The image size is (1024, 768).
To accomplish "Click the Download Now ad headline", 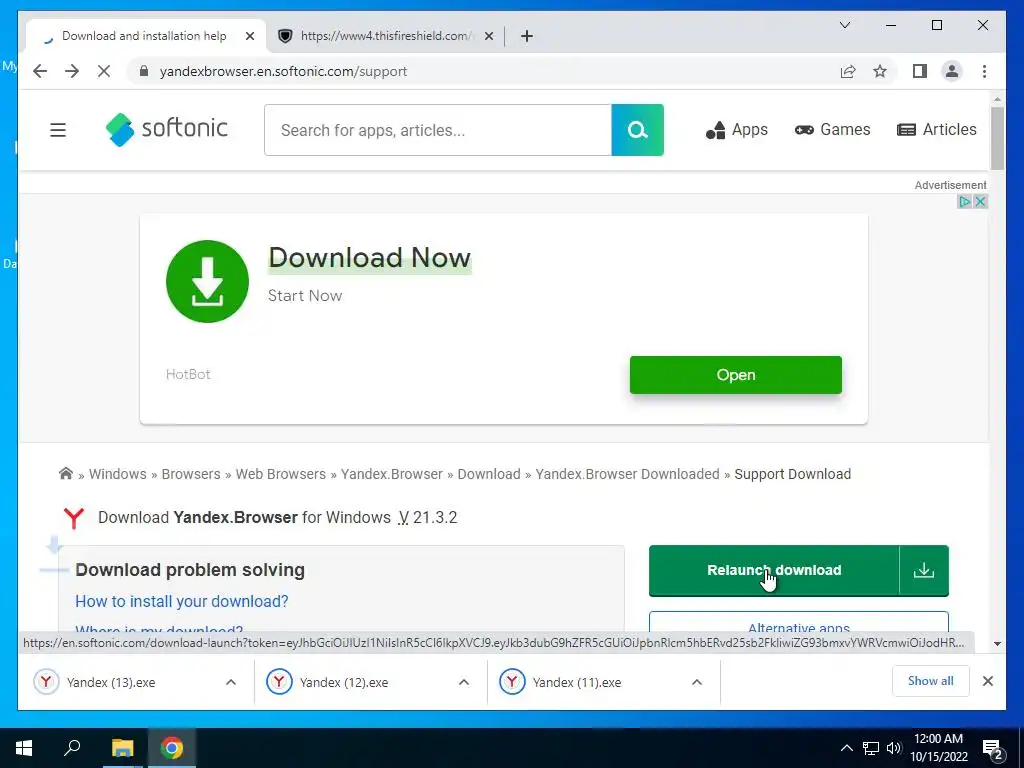I will 370,257.
